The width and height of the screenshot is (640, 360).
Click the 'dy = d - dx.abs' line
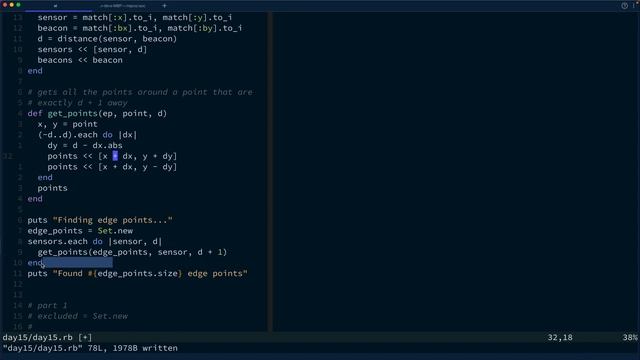[85, 145]
